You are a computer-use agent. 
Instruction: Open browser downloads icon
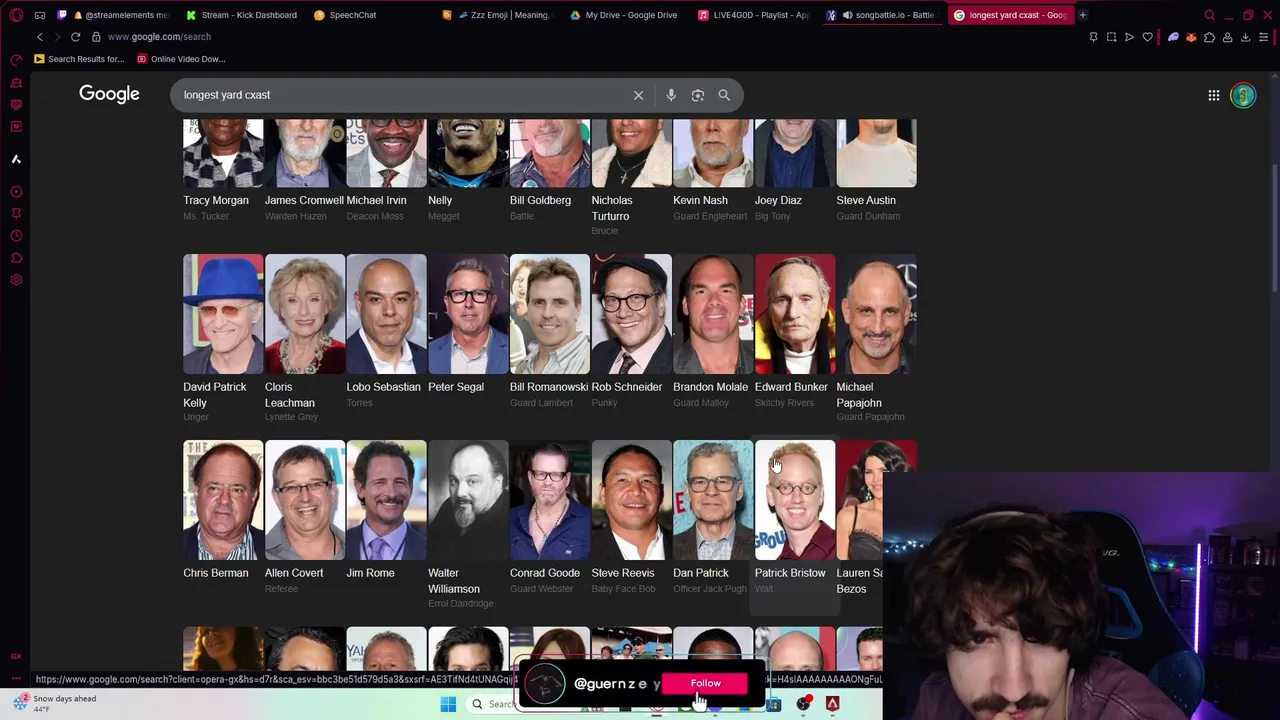(x=1245, y=37)
